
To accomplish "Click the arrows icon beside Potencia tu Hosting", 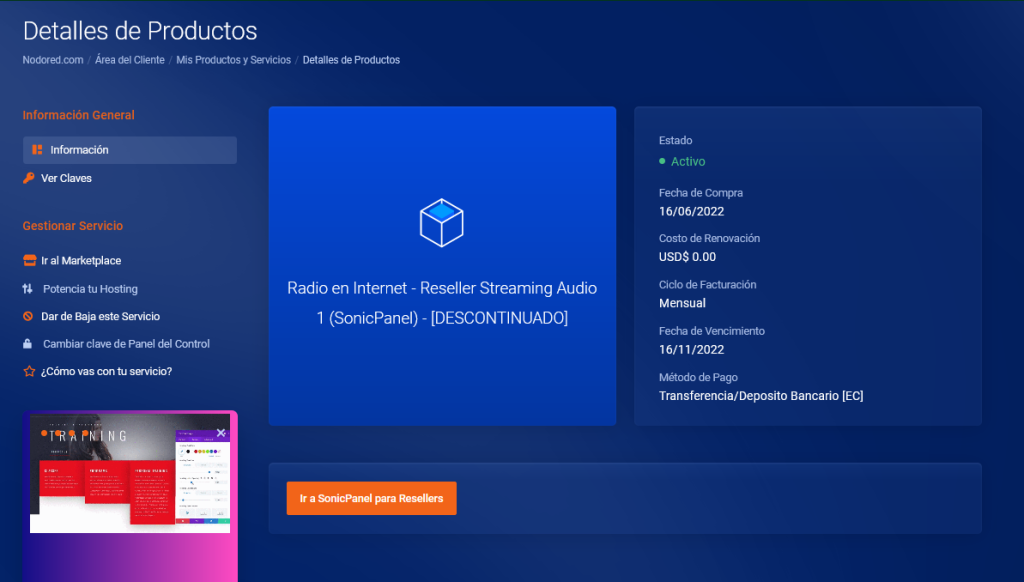I will click(28, 289).
